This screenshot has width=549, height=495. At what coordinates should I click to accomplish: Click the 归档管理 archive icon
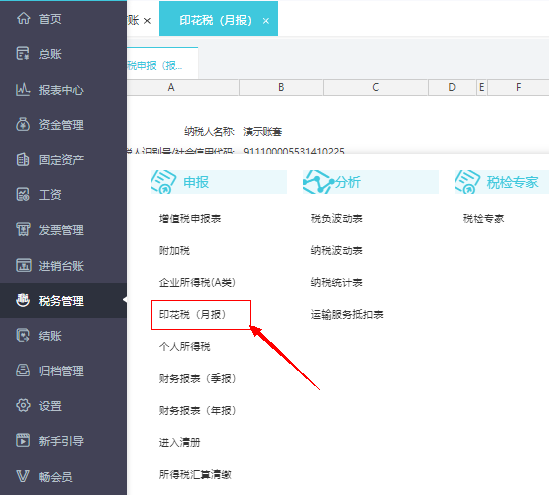(23, 370)
